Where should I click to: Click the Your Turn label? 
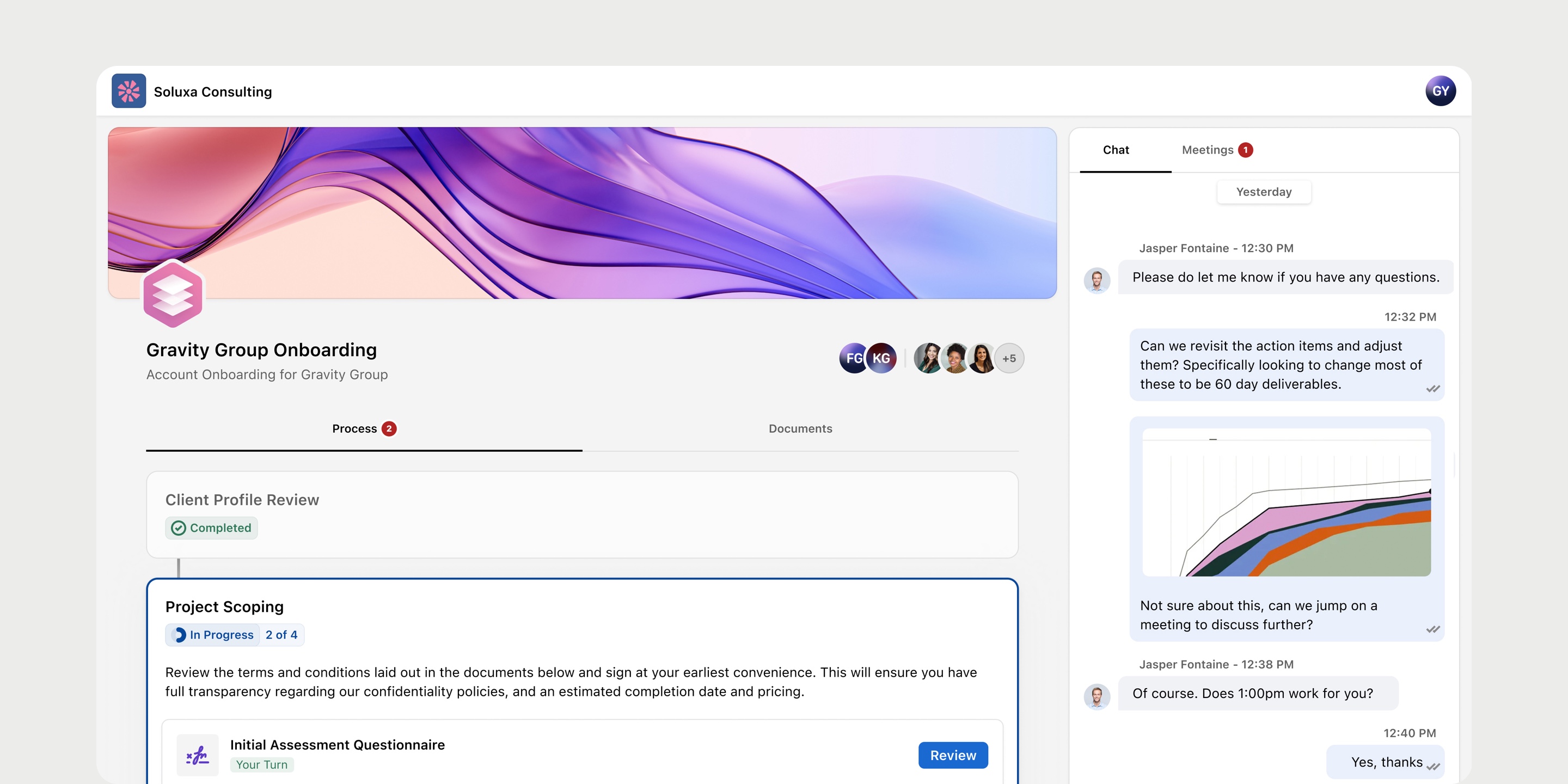[262, 764]
